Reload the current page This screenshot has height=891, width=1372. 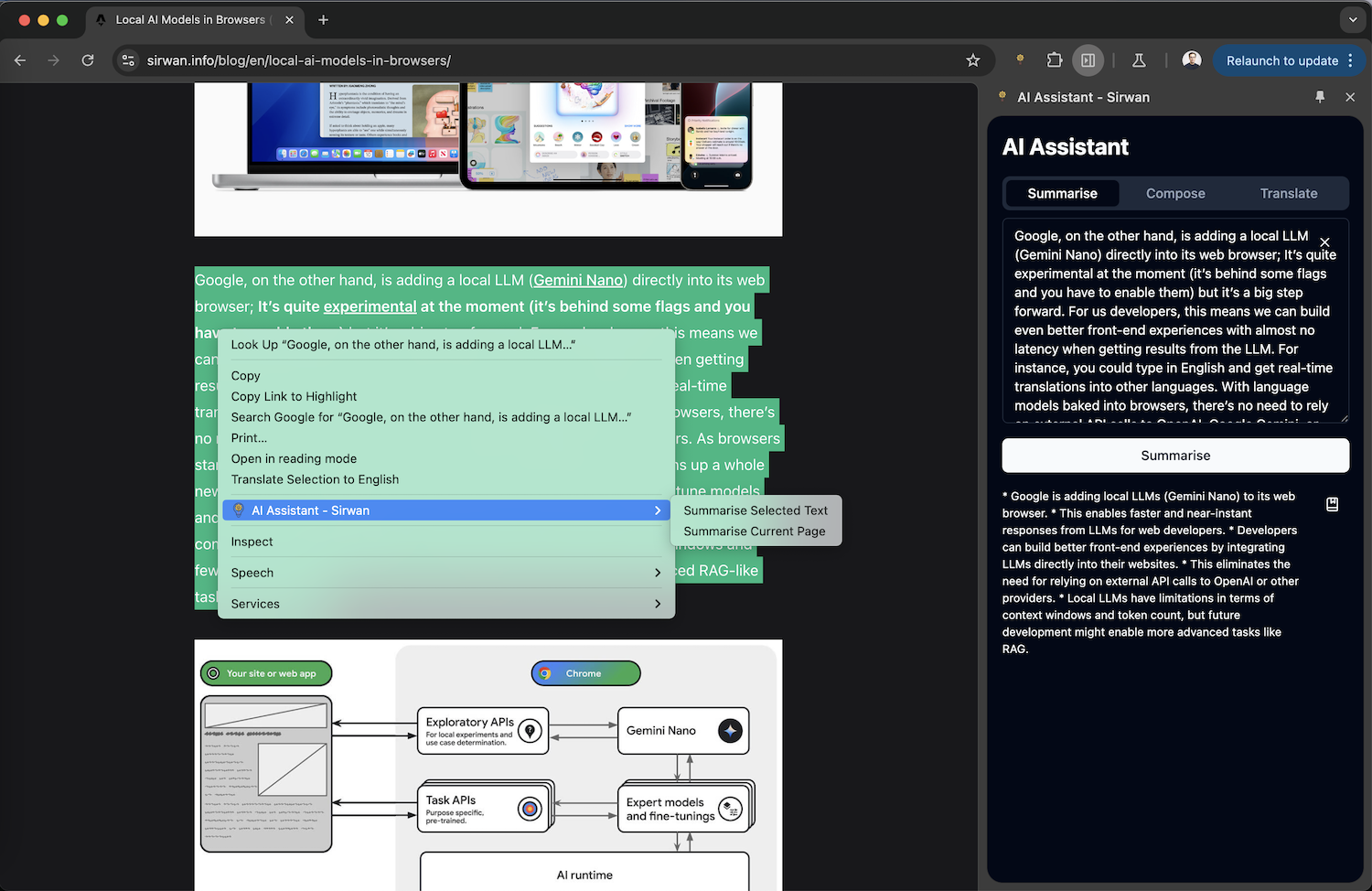(88, 60)
